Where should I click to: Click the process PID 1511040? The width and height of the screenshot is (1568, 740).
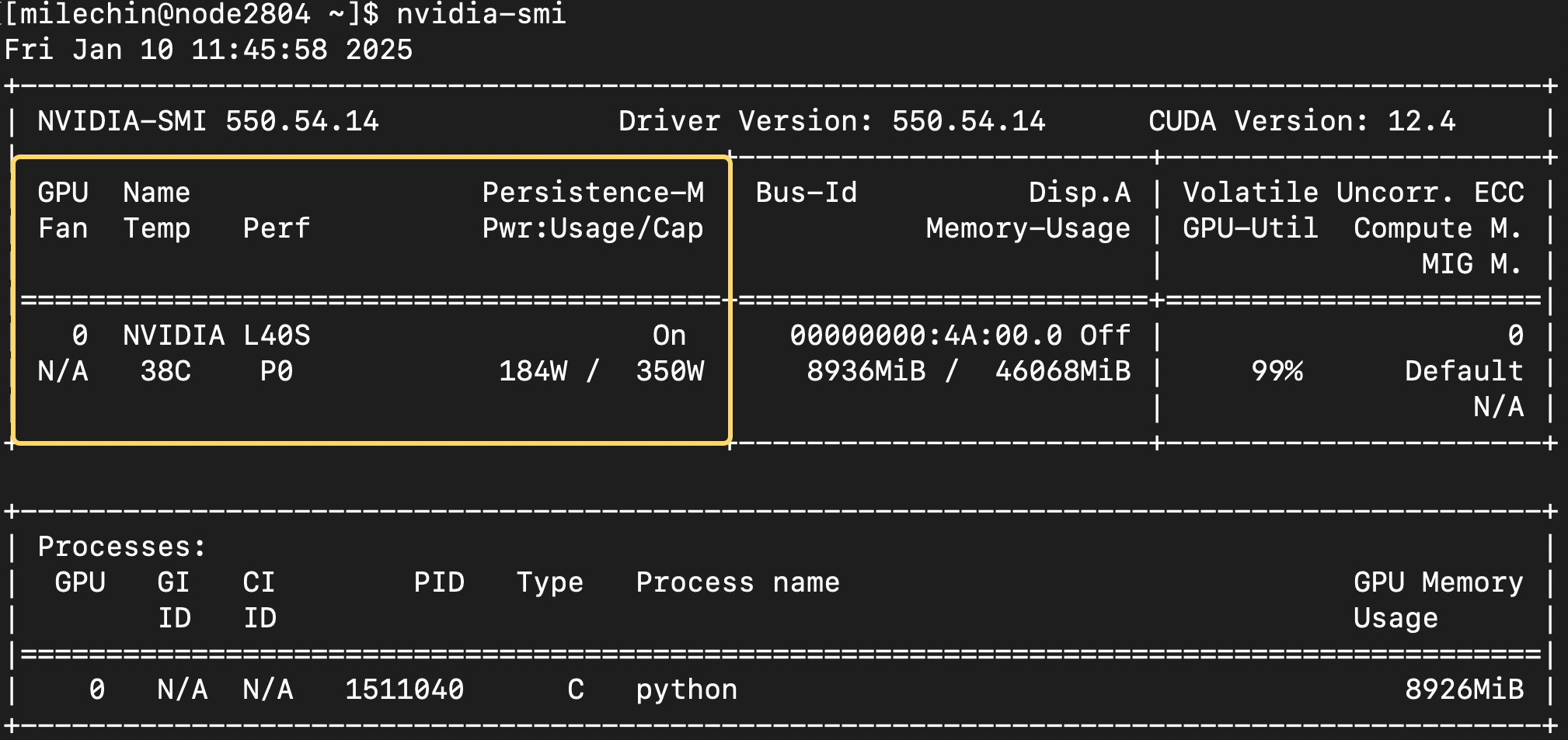click(x=404, y=690)
